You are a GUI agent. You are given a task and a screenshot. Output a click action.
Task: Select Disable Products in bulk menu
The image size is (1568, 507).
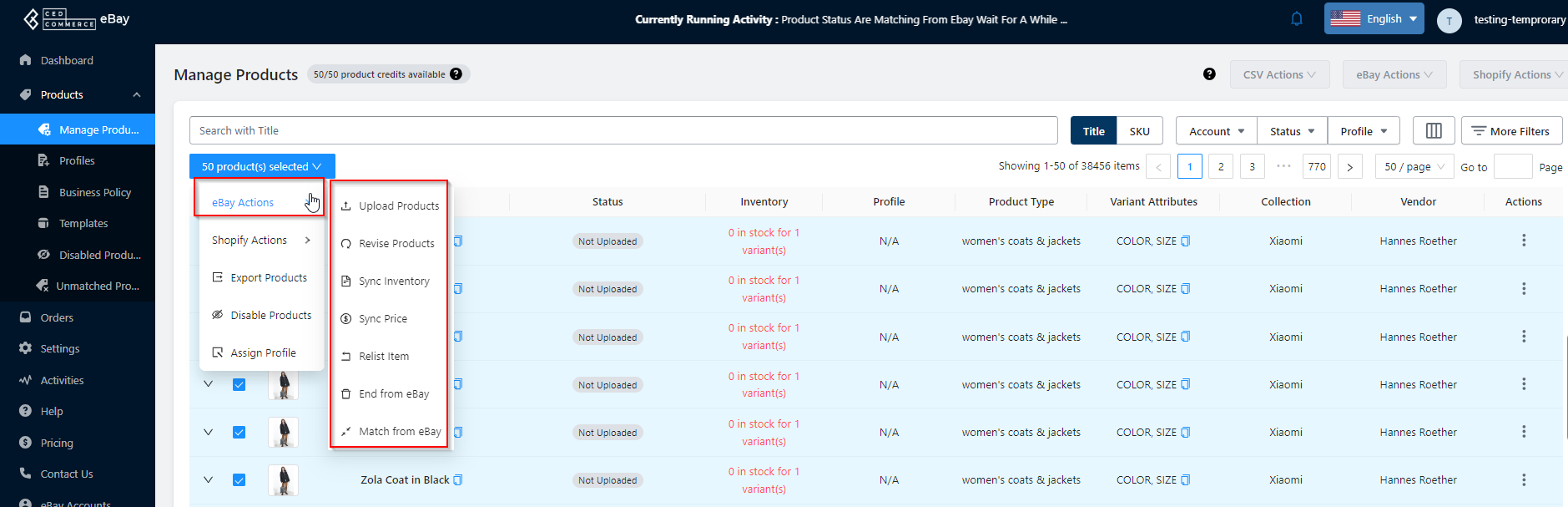(x=261, y=315)
